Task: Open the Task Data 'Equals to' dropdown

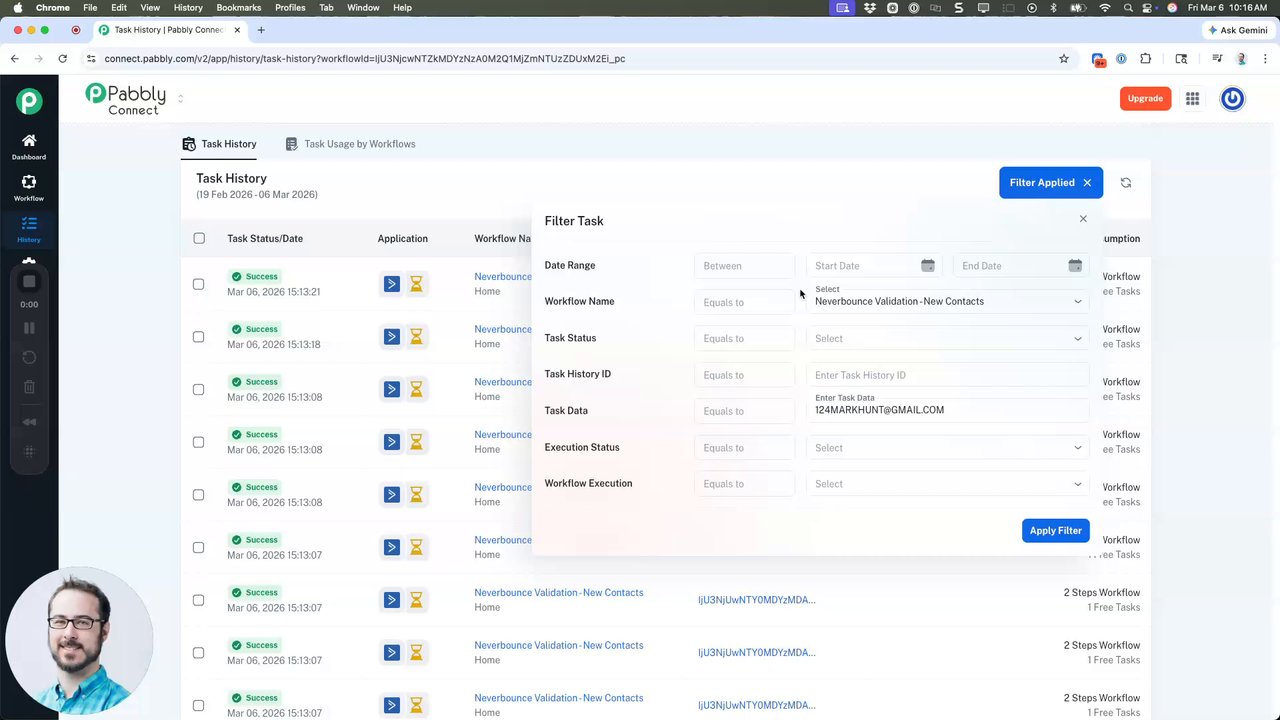Action: [x=744, y=411]
